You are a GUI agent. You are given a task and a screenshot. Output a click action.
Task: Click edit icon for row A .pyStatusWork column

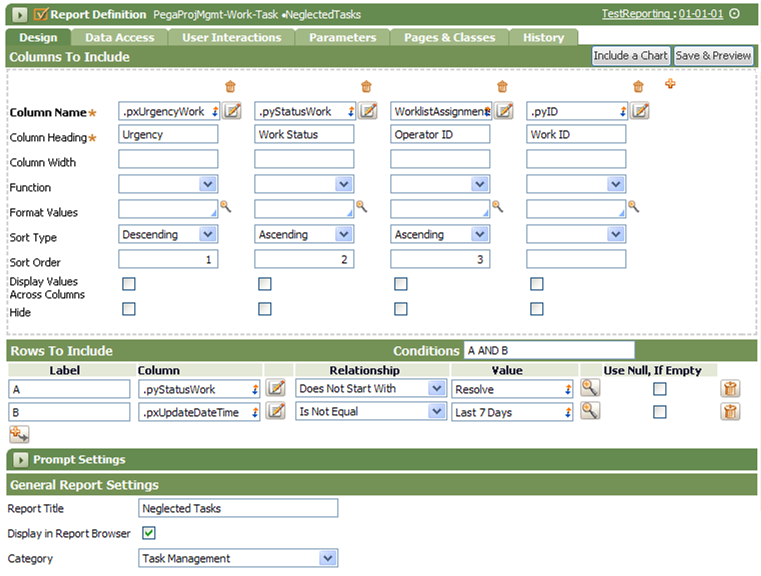pos(276,388)
